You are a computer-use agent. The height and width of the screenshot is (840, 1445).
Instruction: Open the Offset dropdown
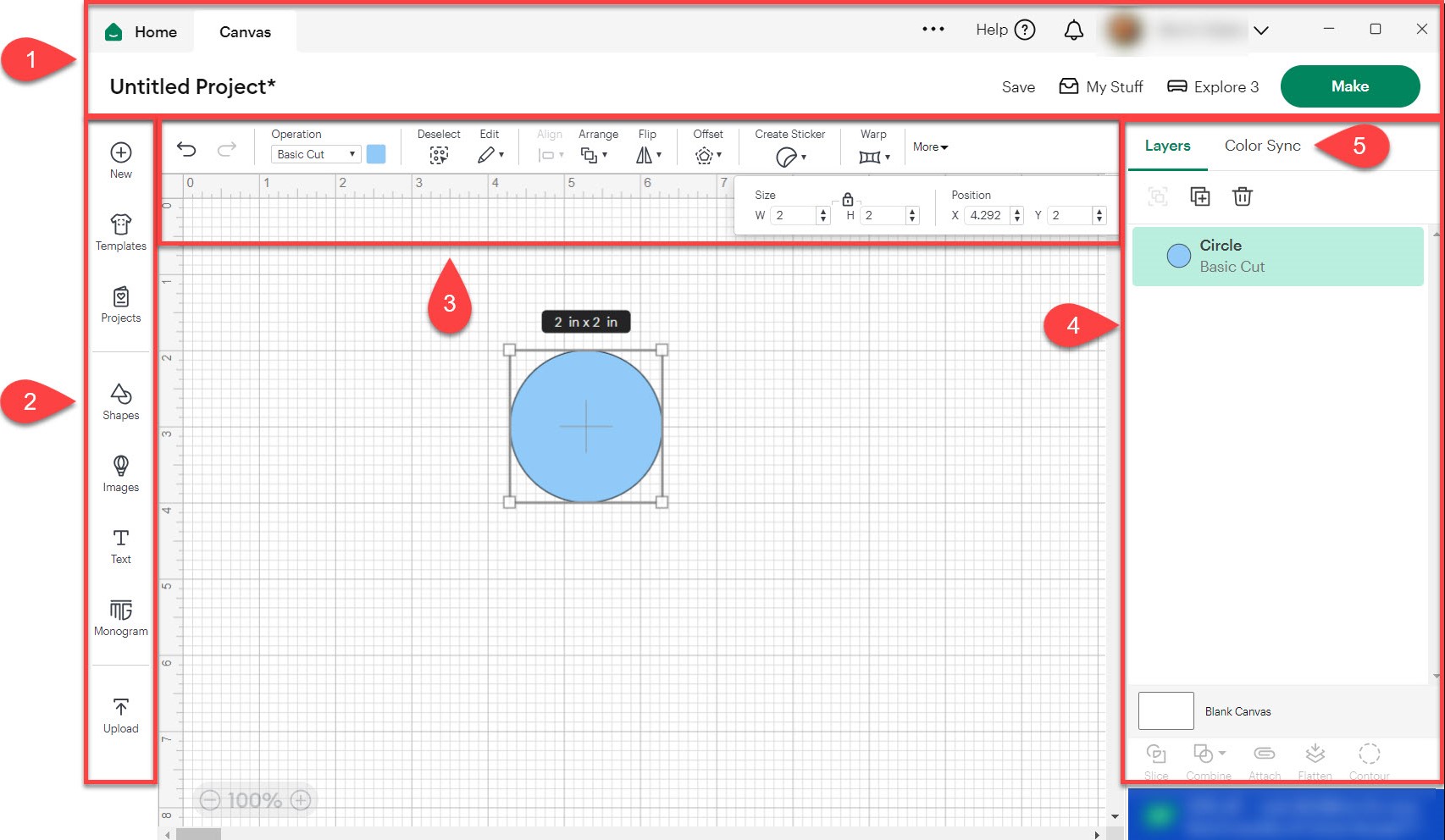[708, 156]
